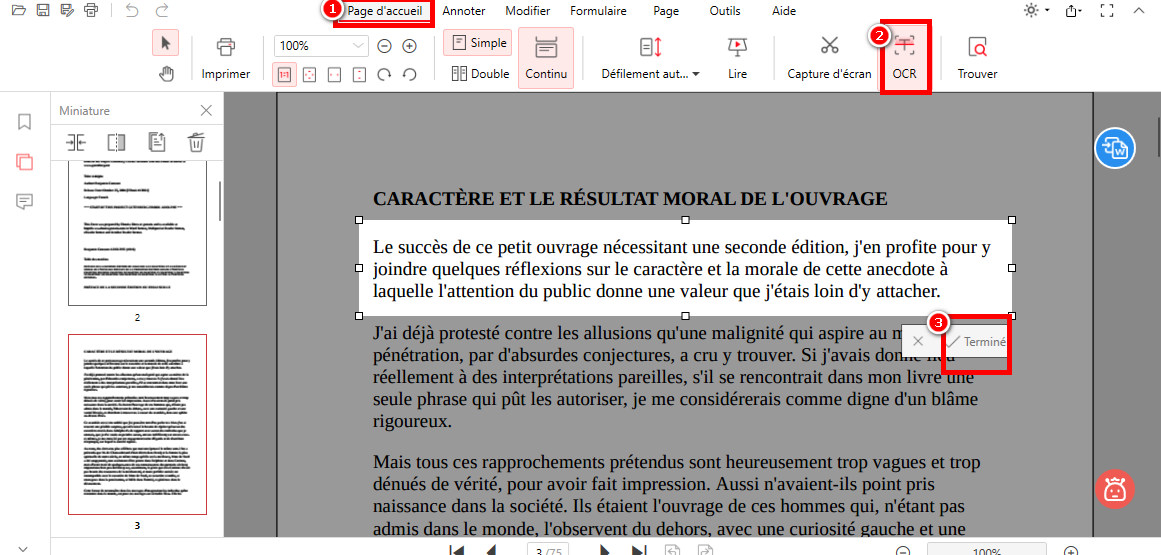This screenshot has width=1161, height=555.
Task: Click the Imprimer print button
Action: click(226, 59)
